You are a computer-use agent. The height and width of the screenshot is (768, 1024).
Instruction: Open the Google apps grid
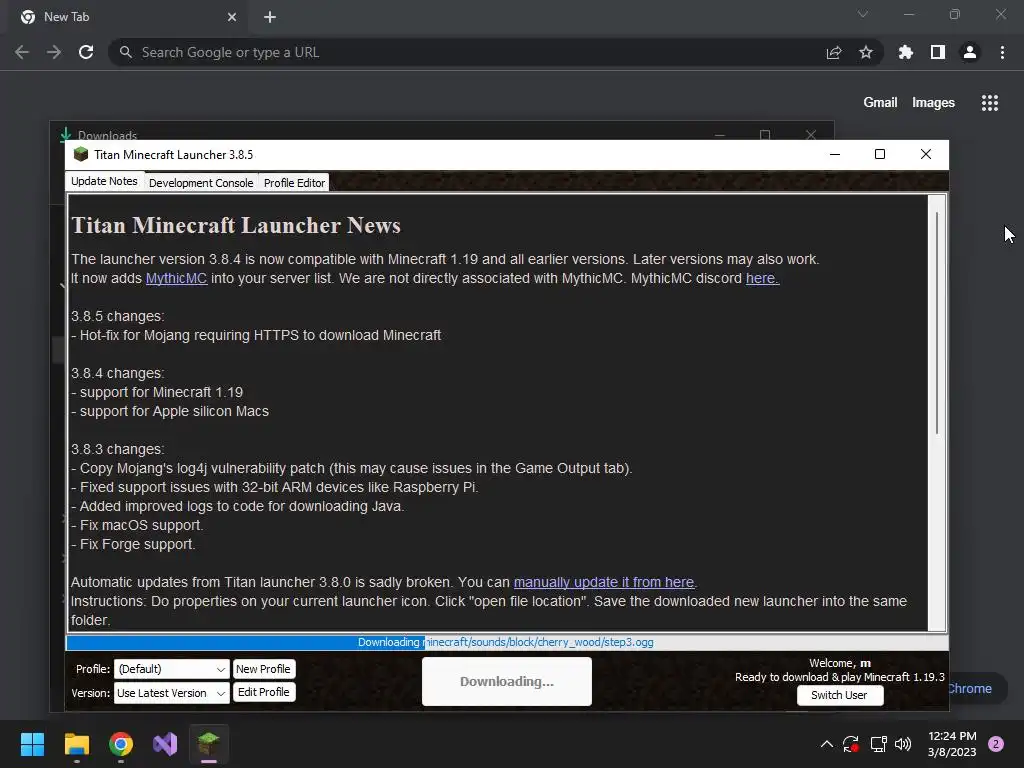pos(990,103)
